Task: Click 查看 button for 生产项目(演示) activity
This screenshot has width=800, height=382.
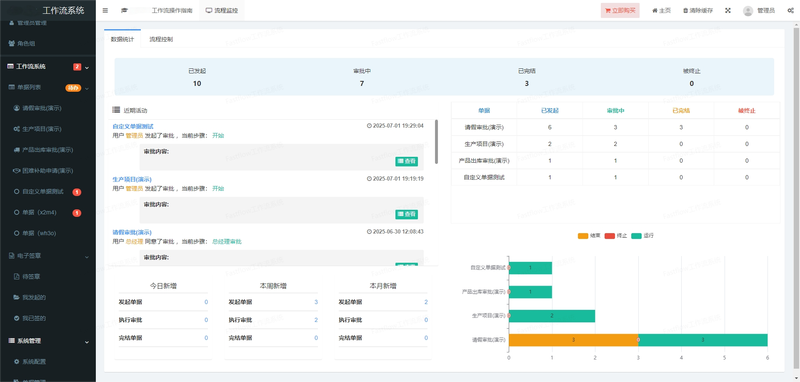Action: [x=407, y=214]
